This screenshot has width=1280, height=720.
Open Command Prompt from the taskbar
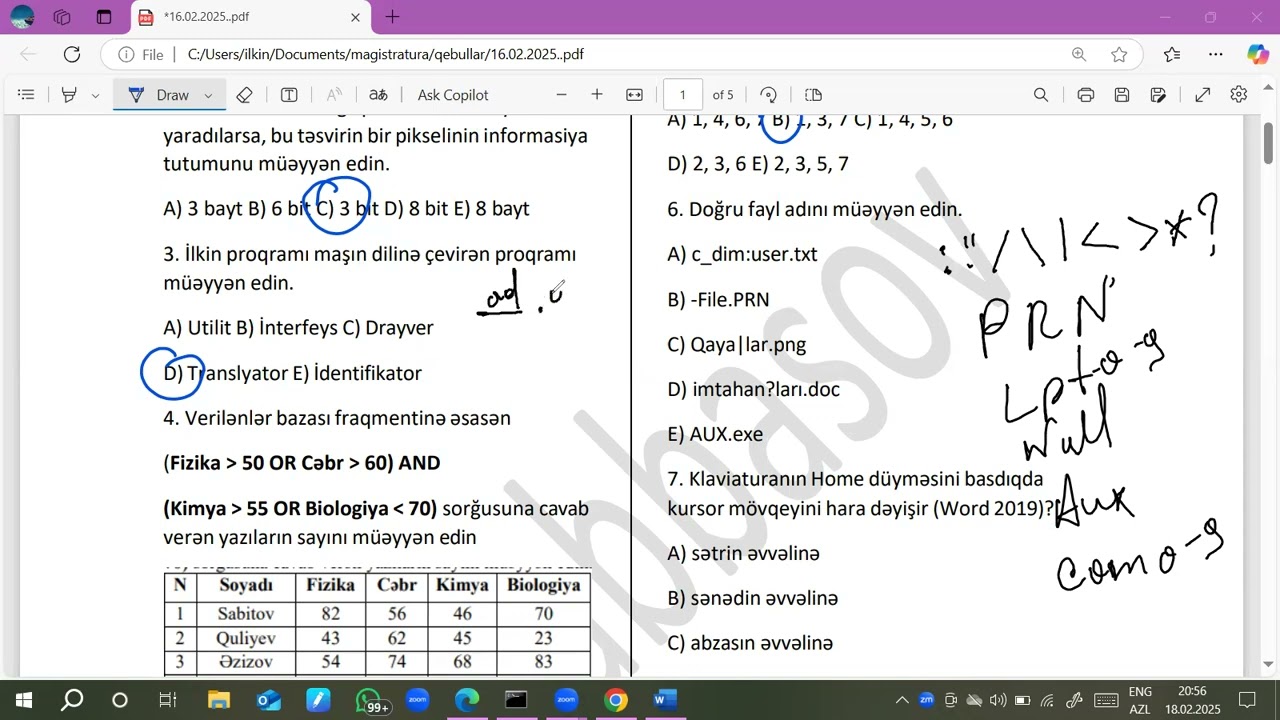coord(516,700)
